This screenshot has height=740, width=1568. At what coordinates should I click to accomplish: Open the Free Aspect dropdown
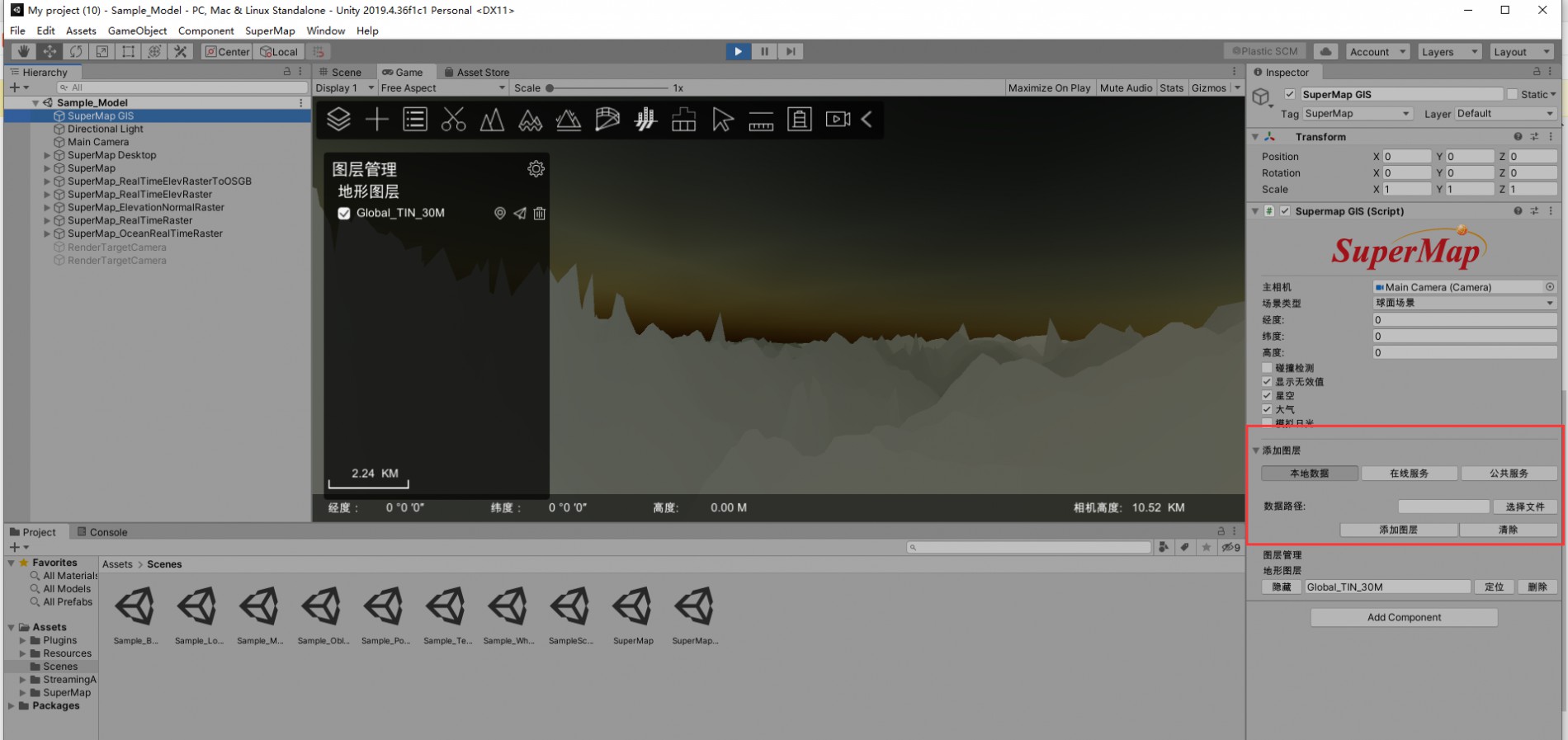coord(443,88)
